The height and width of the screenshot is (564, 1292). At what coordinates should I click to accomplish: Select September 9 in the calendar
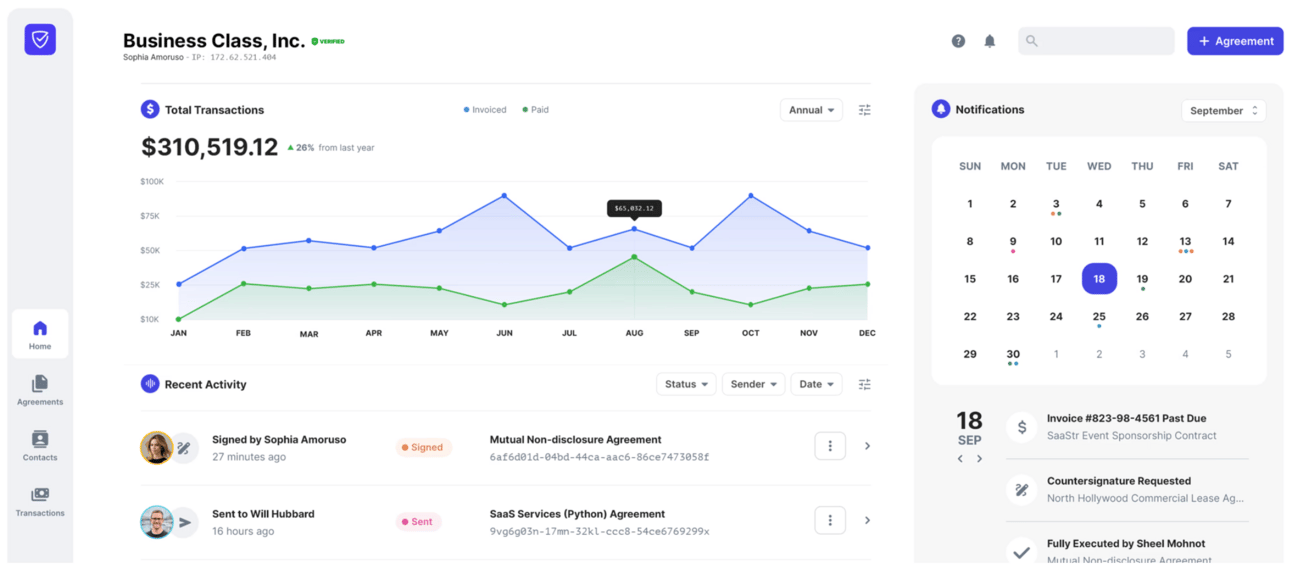[1013, 243]
